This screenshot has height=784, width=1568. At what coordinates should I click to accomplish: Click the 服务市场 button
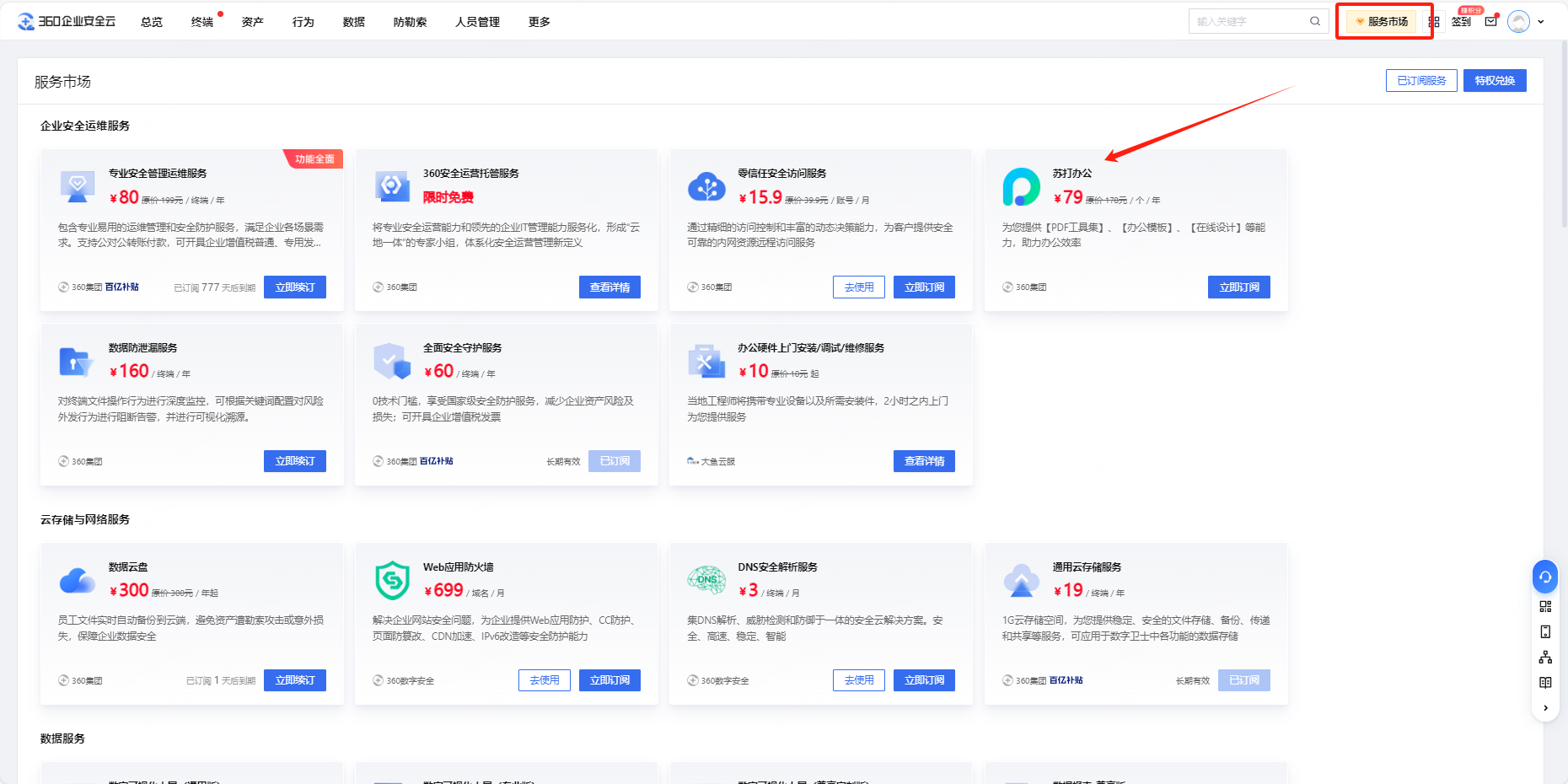pos(1381,21)
